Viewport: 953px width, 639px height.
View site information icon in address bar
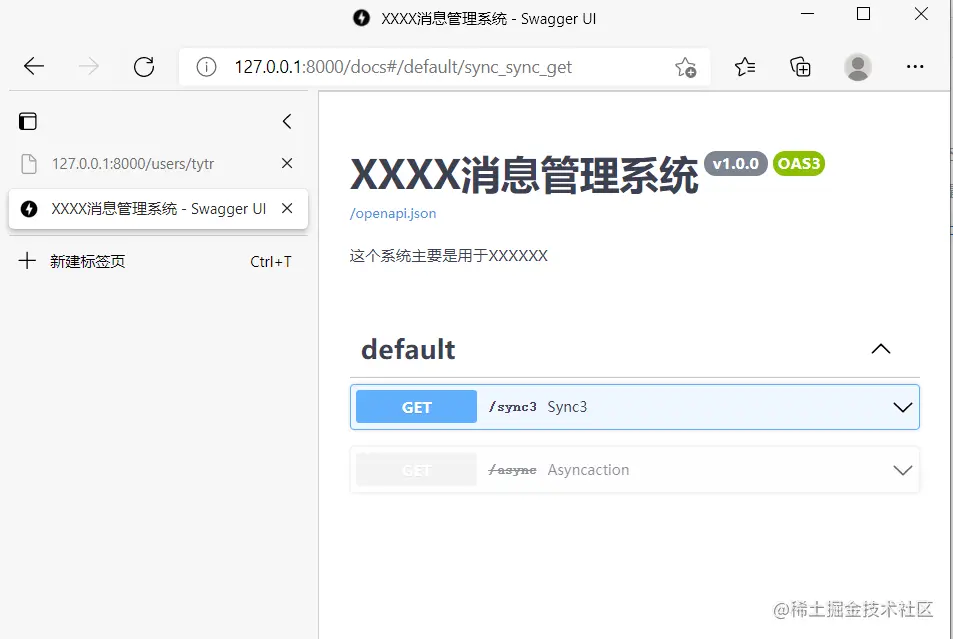point(206,67)
